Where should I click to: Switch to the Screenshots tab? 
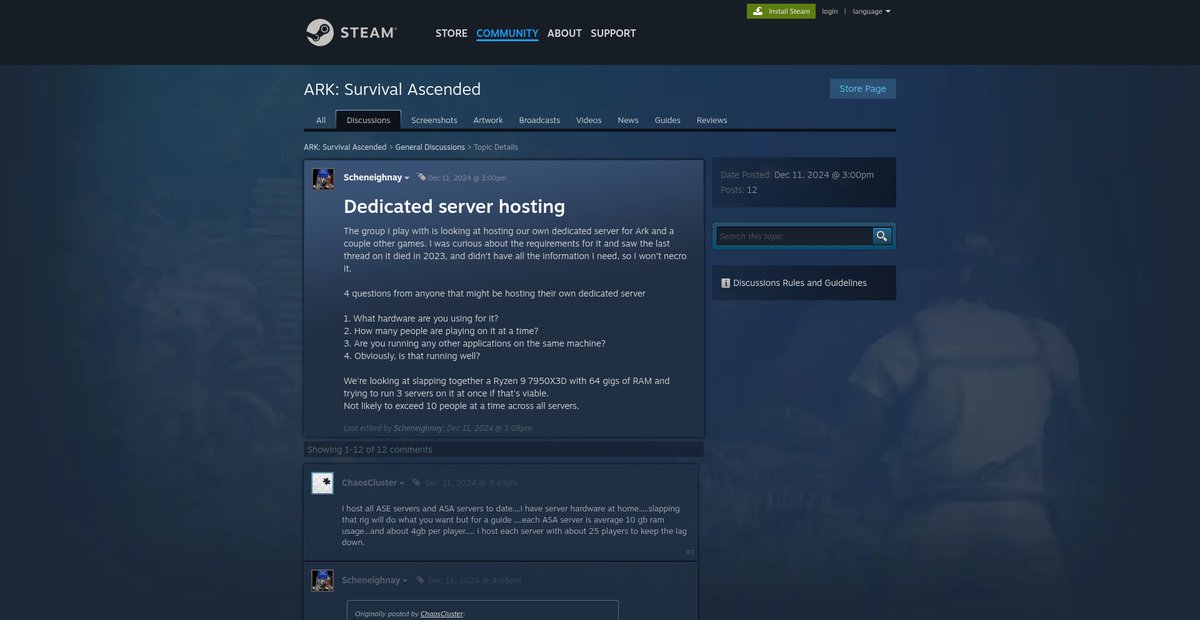pyautogui.click(x=434, y=120)
